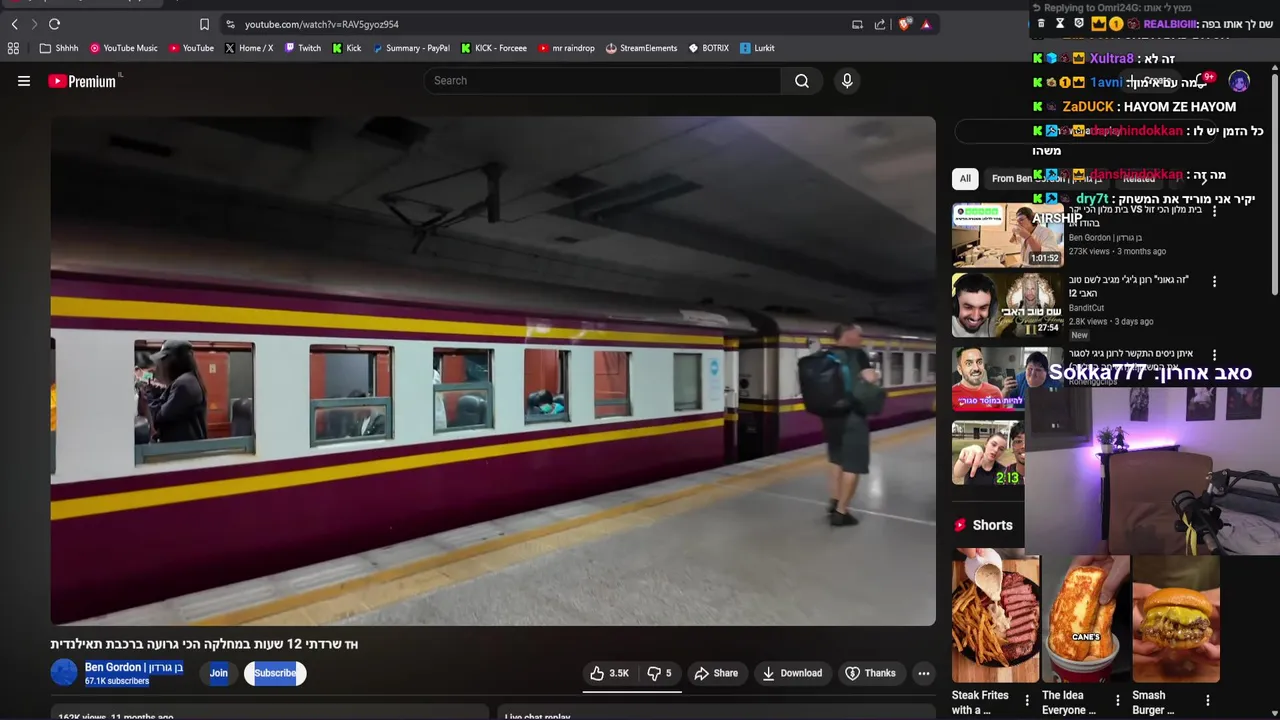Open options for The Idea Everyone short
Screen dimensions: 1280x720
point(1117,701)
